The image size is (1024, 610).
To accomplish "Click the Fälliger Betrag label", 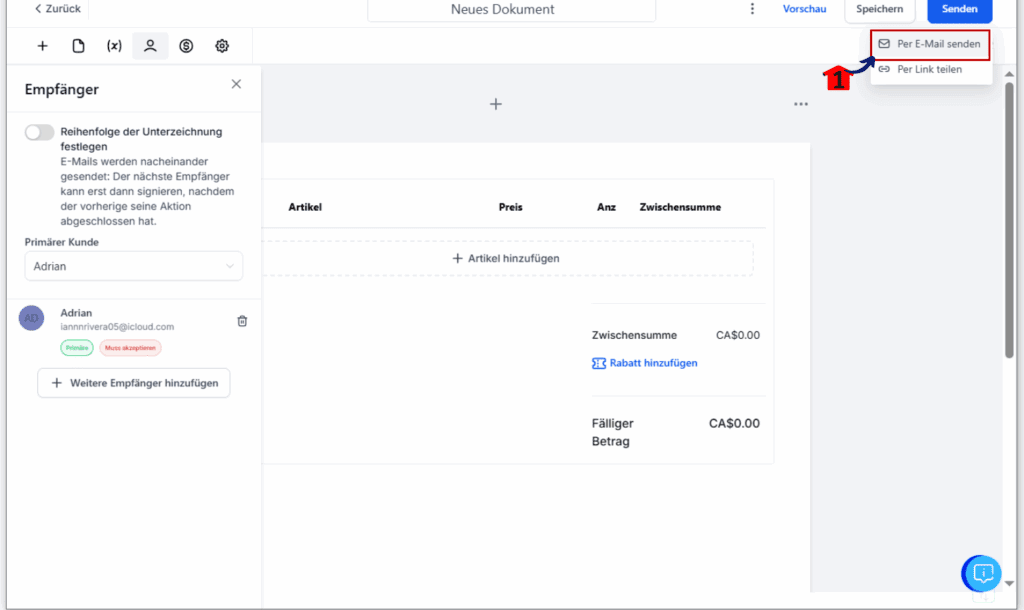I will tap(613, 432).
